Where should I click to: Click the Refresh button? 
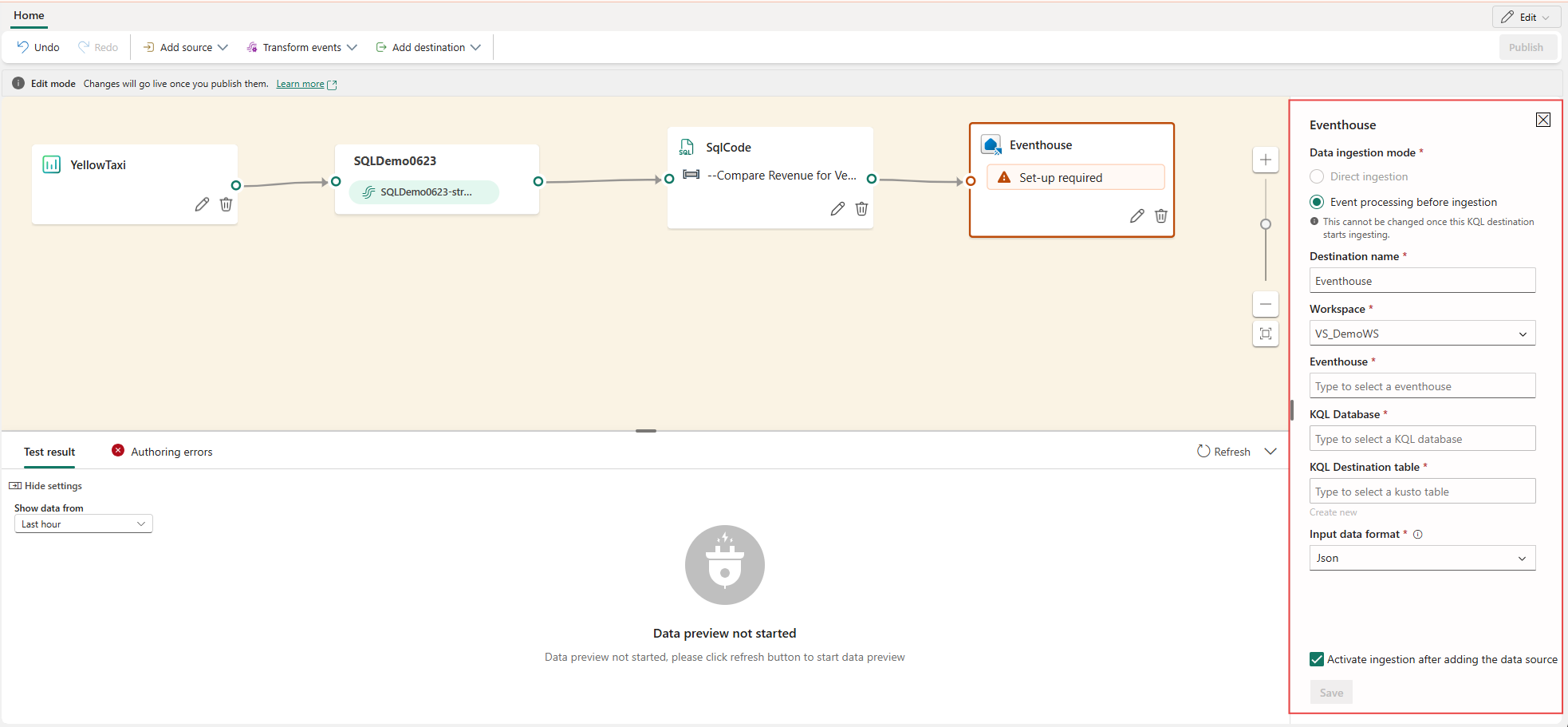pyautogui.click(x=1223, y=452)
